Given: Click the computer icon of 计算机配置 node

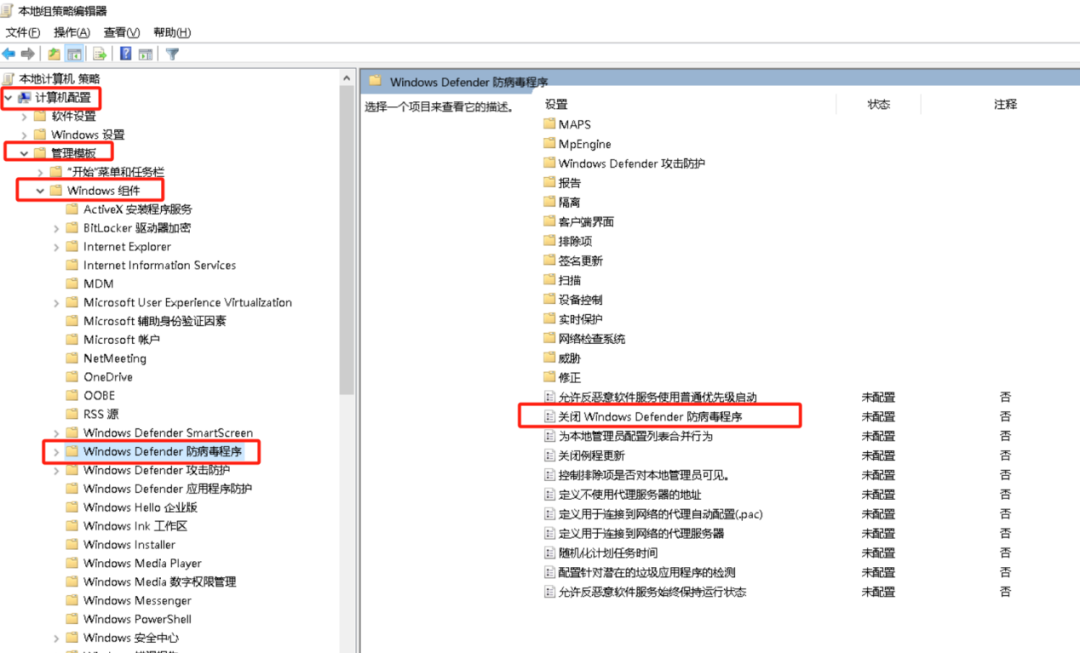Looking at the screenshot, I should [x=25, y=97].
